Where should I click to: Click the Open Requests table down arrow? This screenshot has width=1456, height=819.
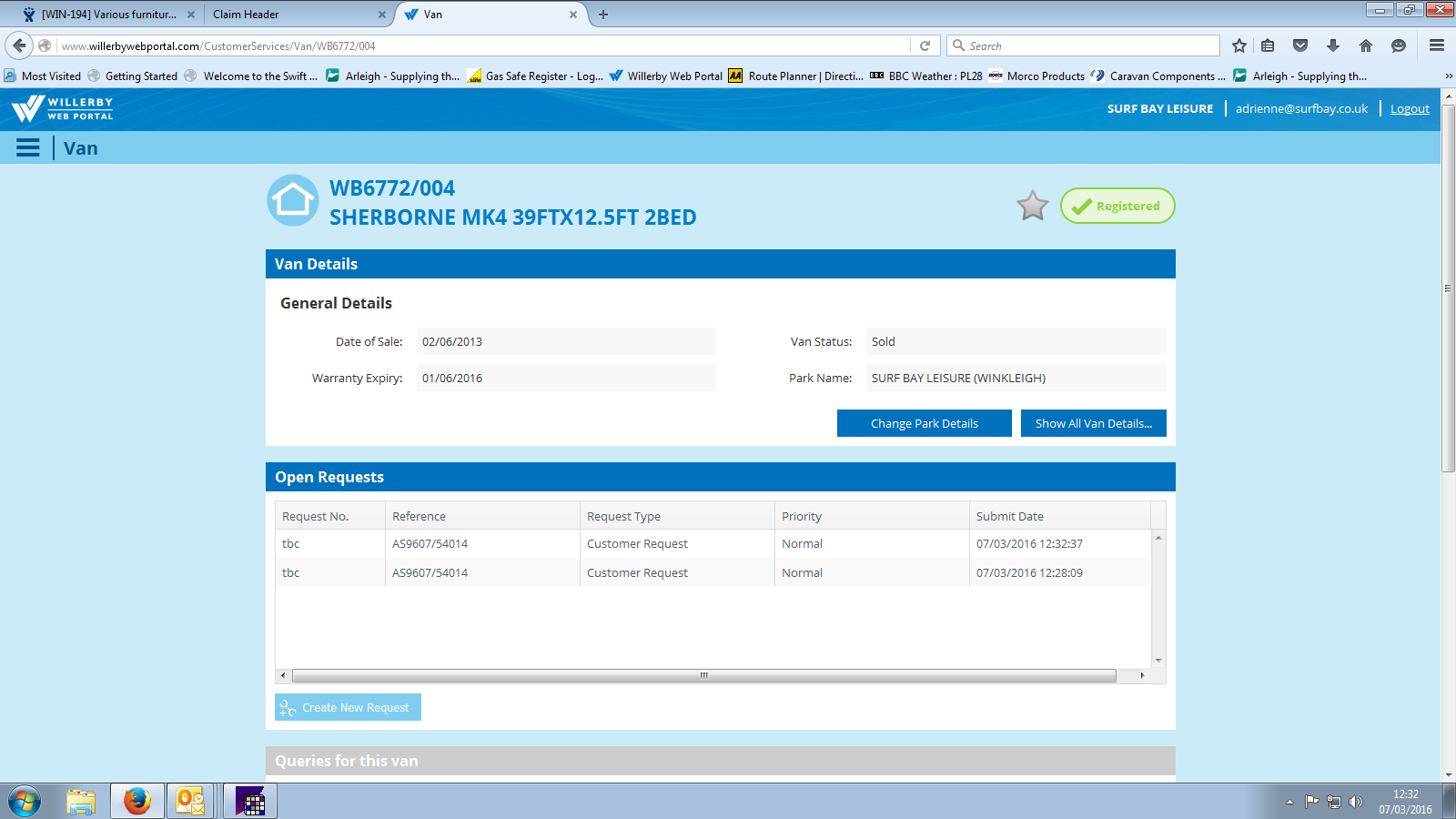pos(1158,661)
